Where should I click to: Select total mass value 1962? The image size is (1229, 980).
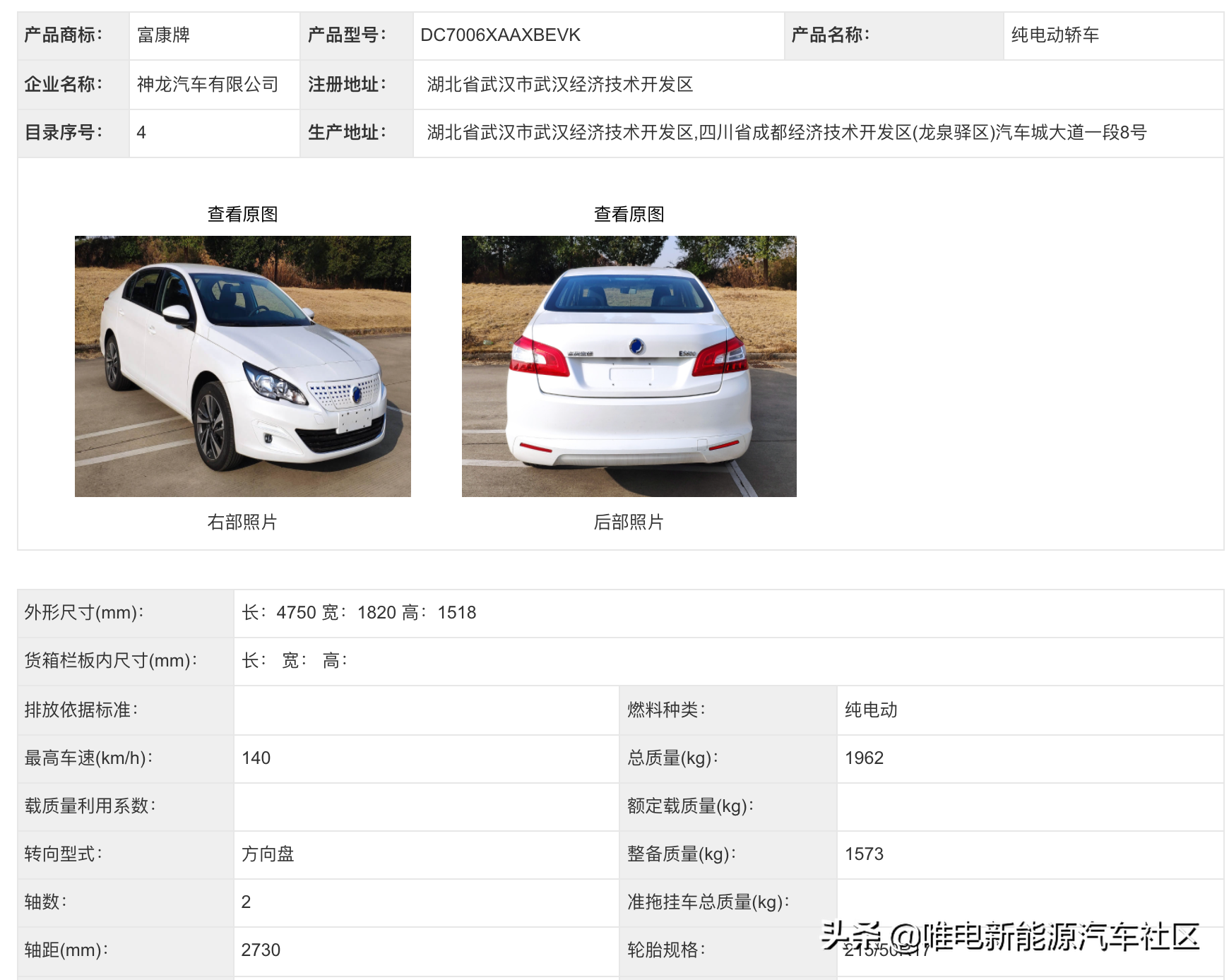click(864, 758)
